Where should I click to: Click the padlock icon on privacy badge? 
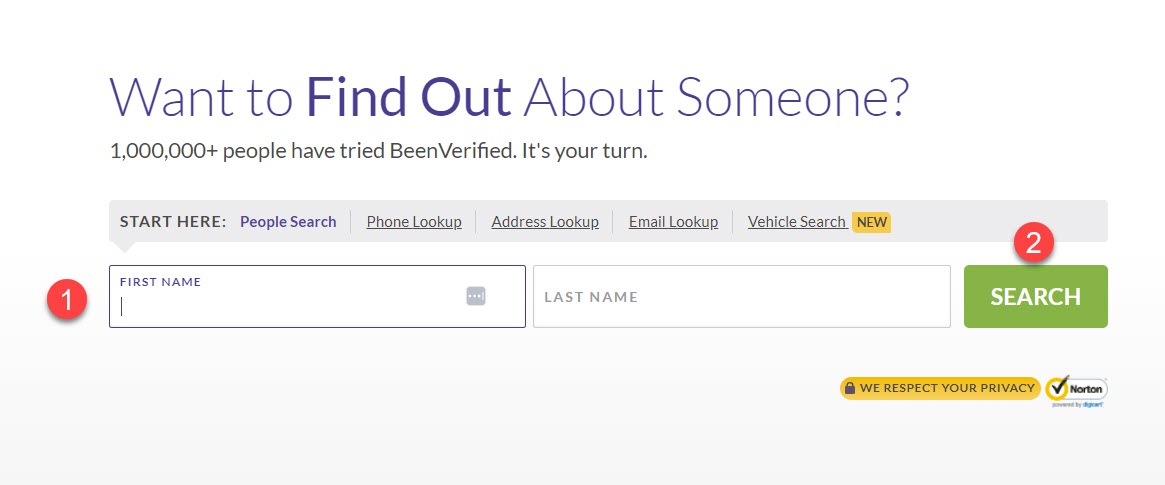850,388
